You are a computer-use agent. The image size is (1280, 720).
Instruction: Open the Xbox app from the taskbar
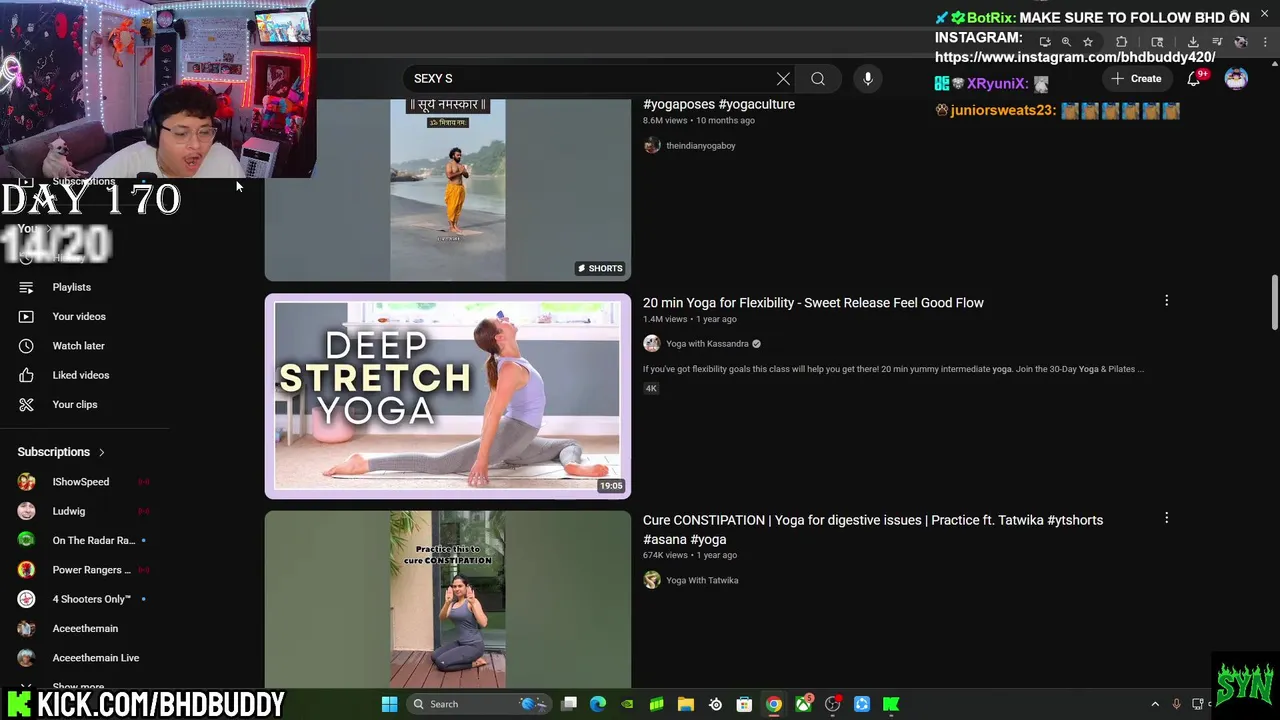(803, 704)
